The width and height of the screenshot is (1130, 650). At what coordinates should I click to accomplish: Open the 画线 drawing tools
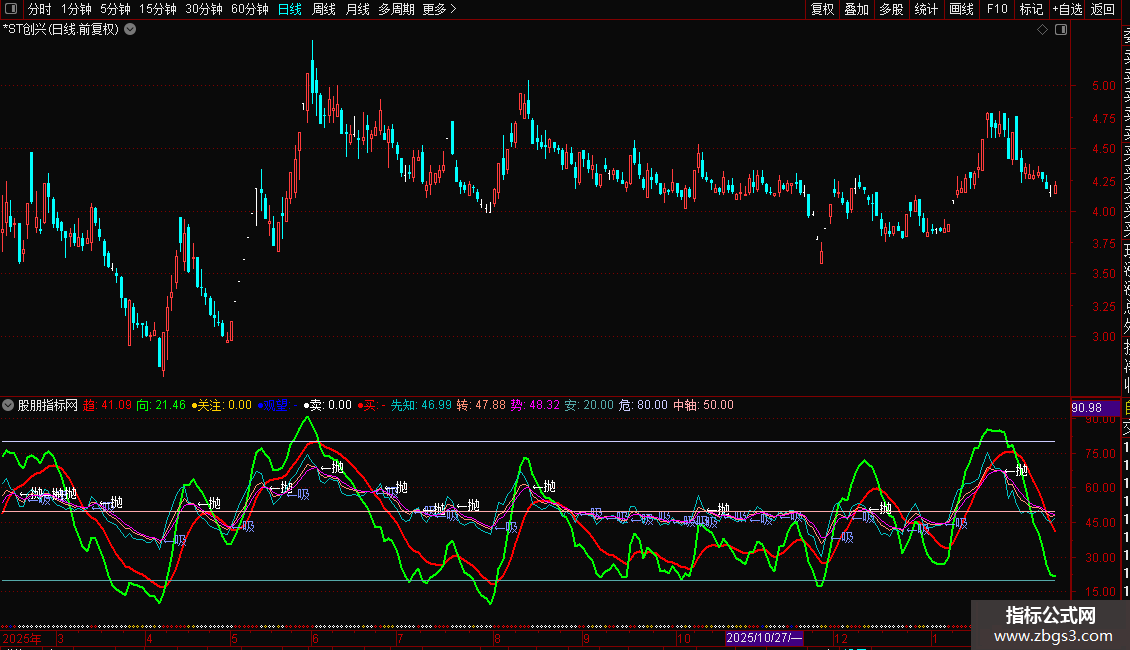point(961,9)
